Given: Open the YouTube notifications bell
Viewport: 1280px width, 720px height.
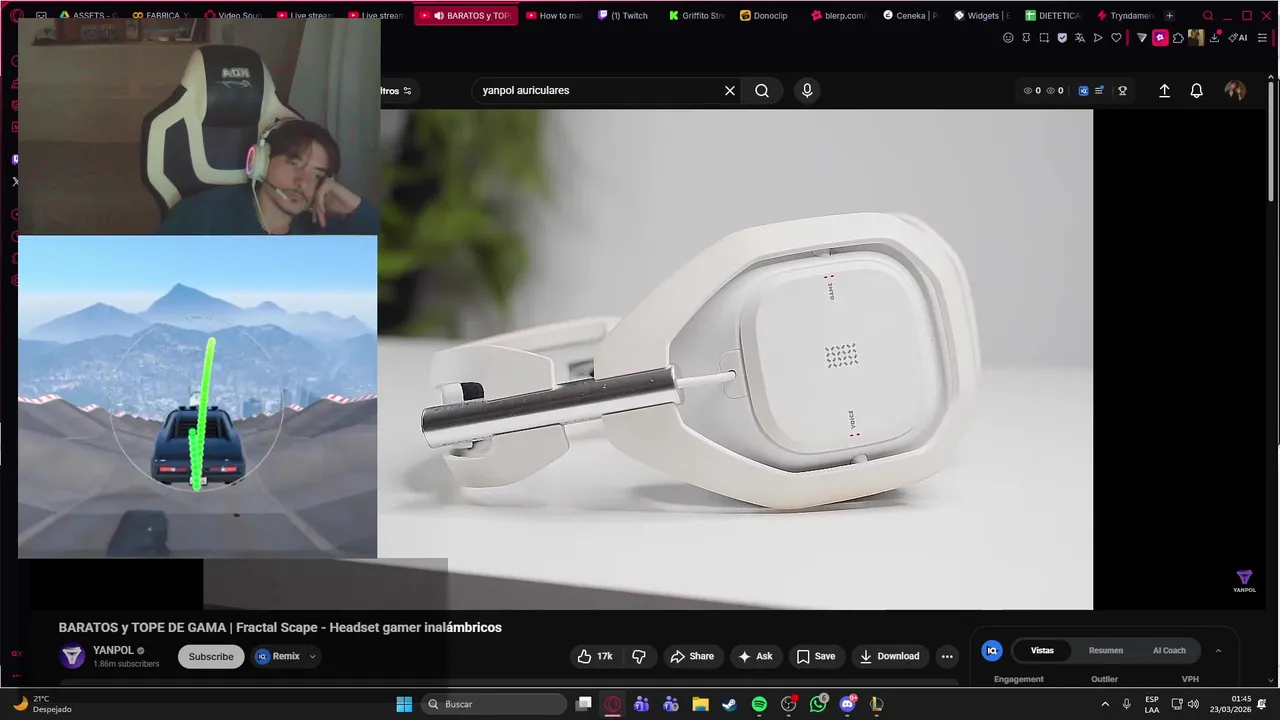Looking at the screenshot, I should pyautogui.click(x=1196, y=91).
